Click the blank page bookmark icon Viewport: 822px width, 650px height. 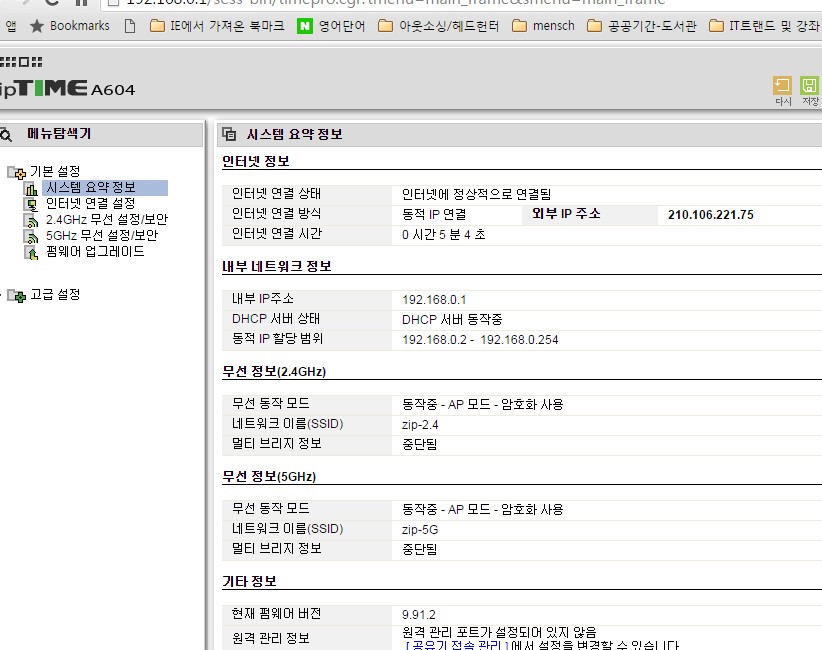130,26
